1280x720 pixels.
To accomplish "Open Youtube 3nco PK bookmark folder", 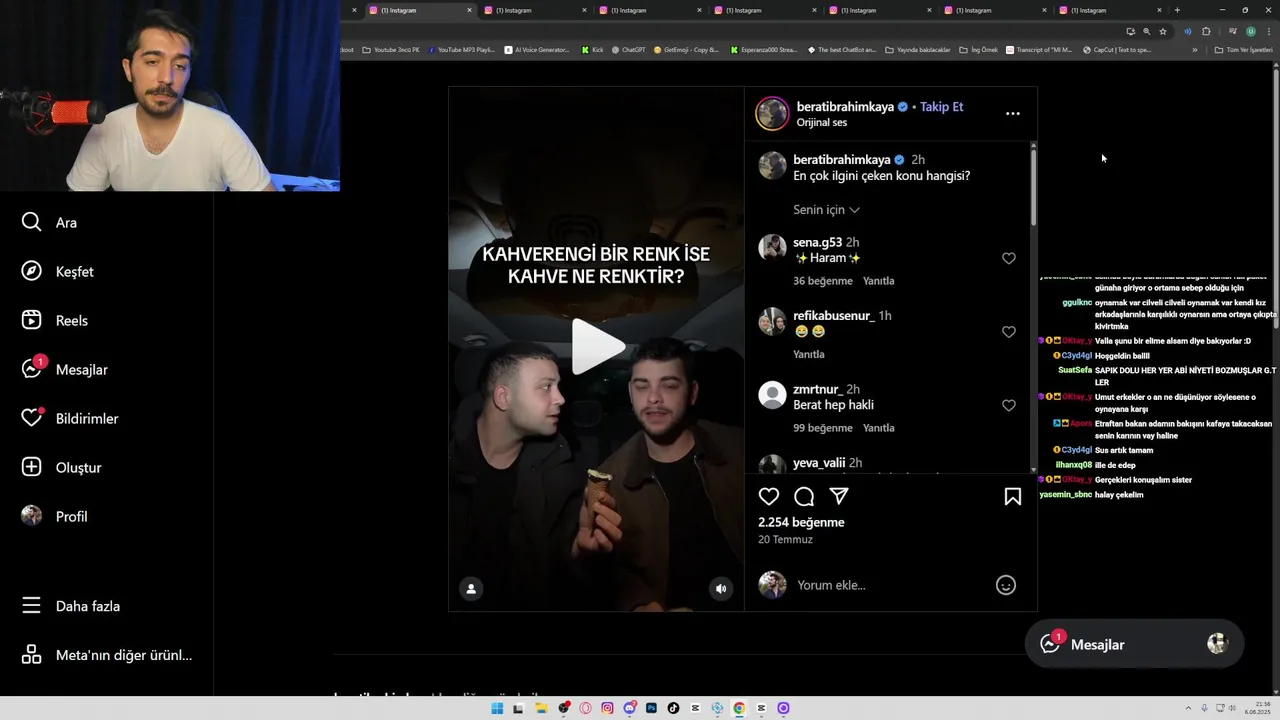I will [391, 50].
